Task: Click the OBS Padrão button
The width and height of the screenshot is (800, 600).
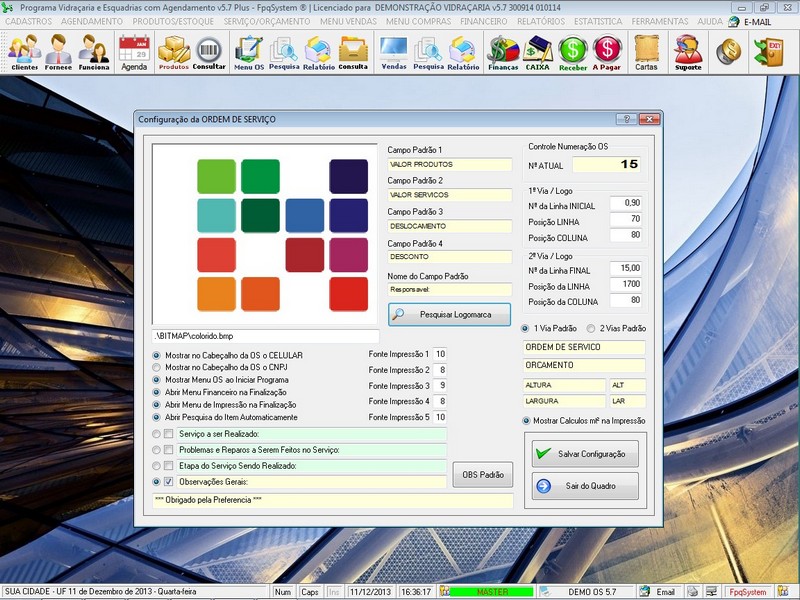Action: coord(483,474)
